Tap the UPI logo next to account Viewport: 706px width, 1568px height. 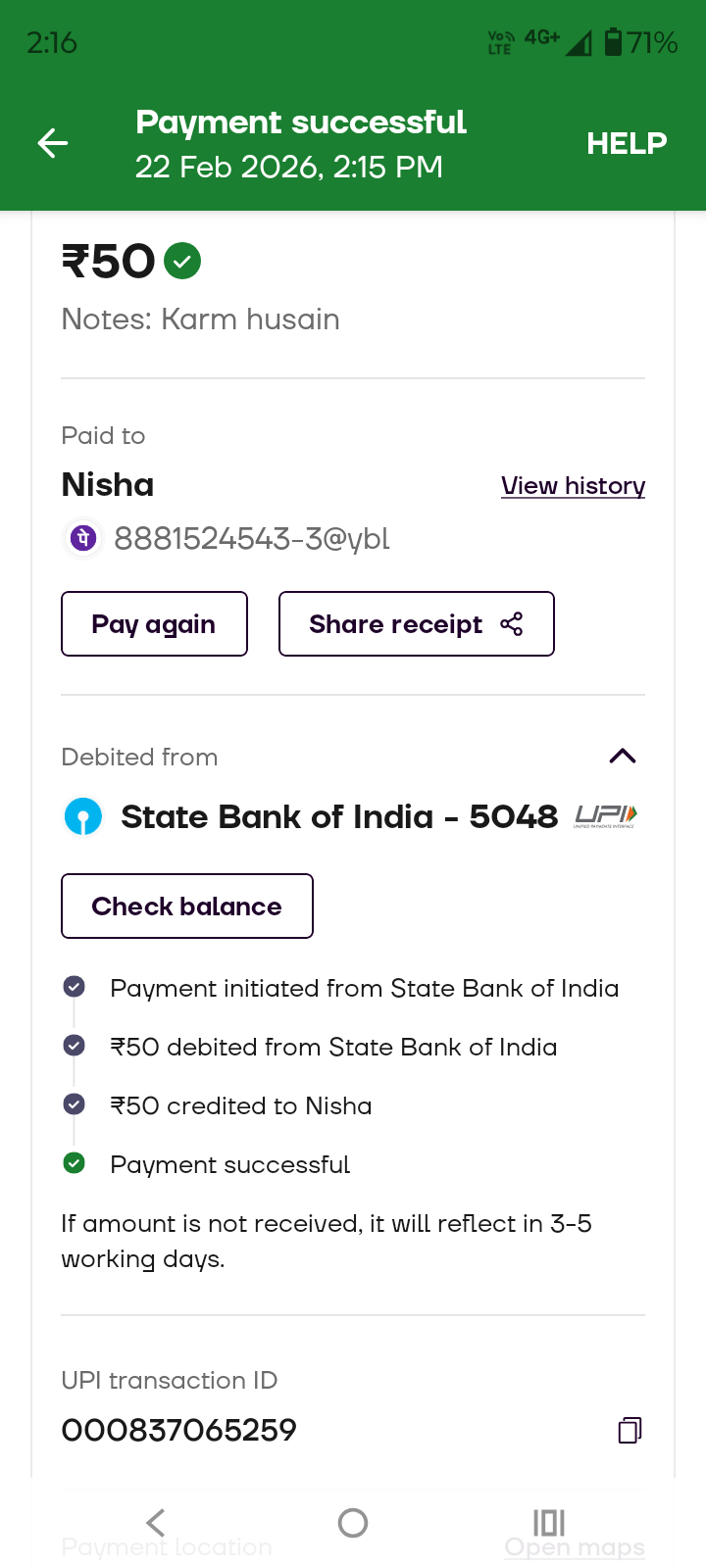tap(606, 815)
